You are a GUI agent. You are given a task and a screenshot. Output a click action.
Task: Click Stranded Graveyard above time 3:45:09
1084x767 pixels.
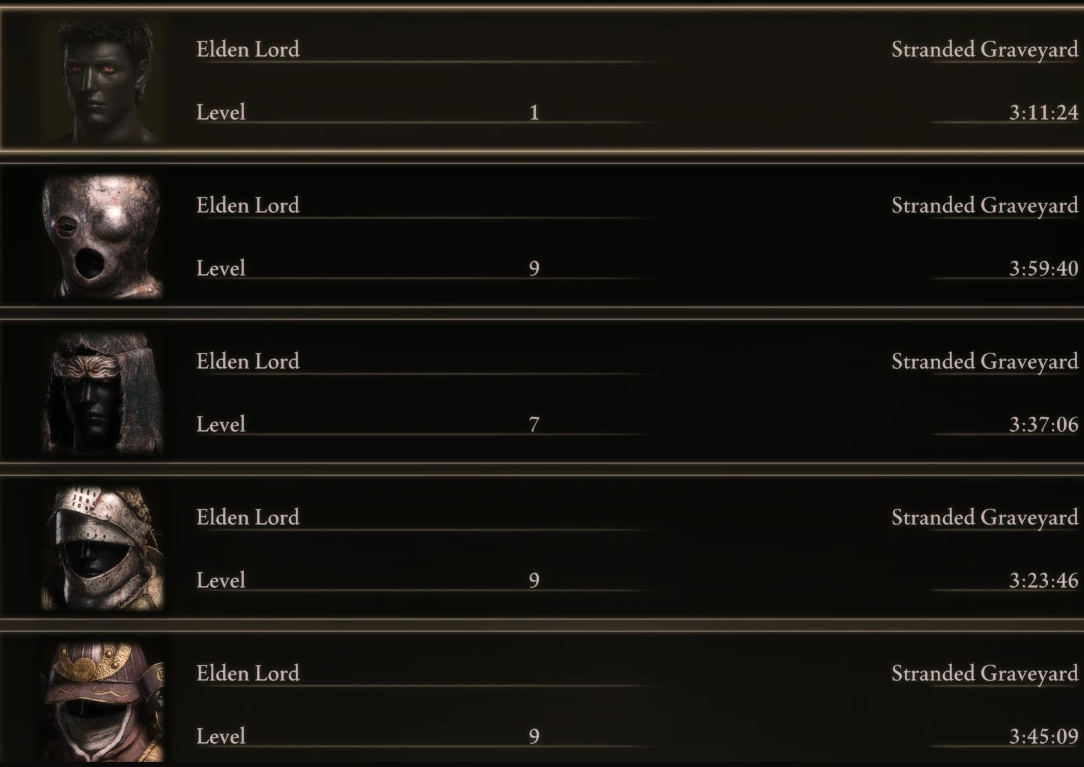pos(984,674)
